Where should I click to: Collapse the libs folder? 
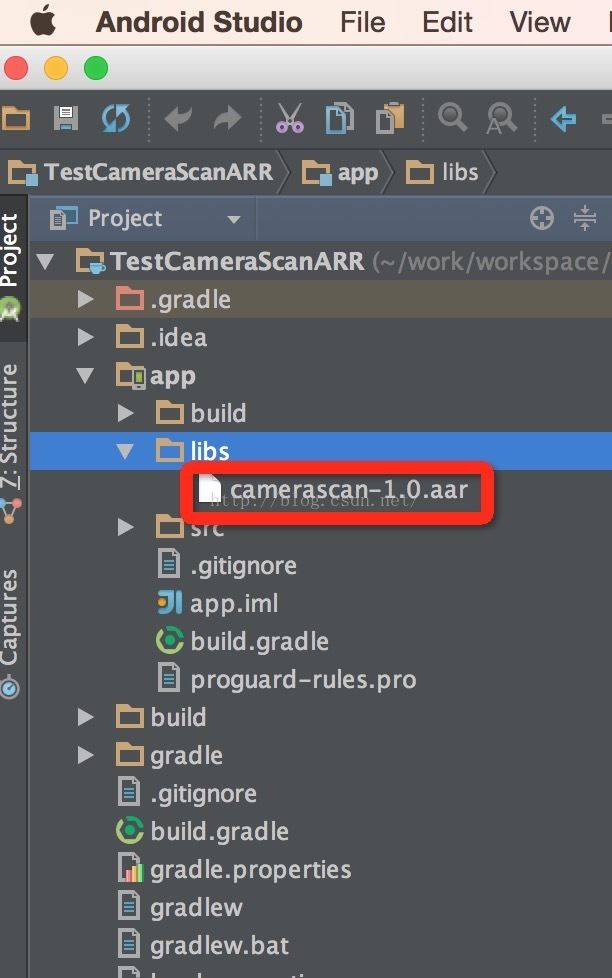click(125, 451)
